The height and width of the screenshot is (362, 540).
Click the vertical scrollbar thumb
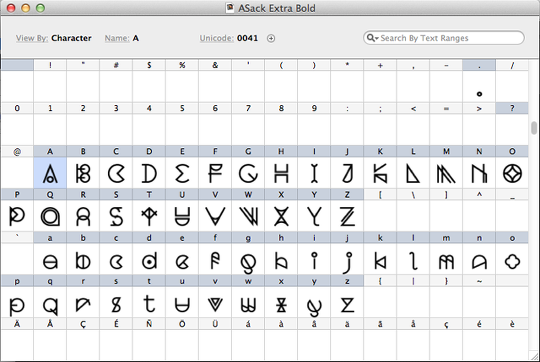point(534,128)
